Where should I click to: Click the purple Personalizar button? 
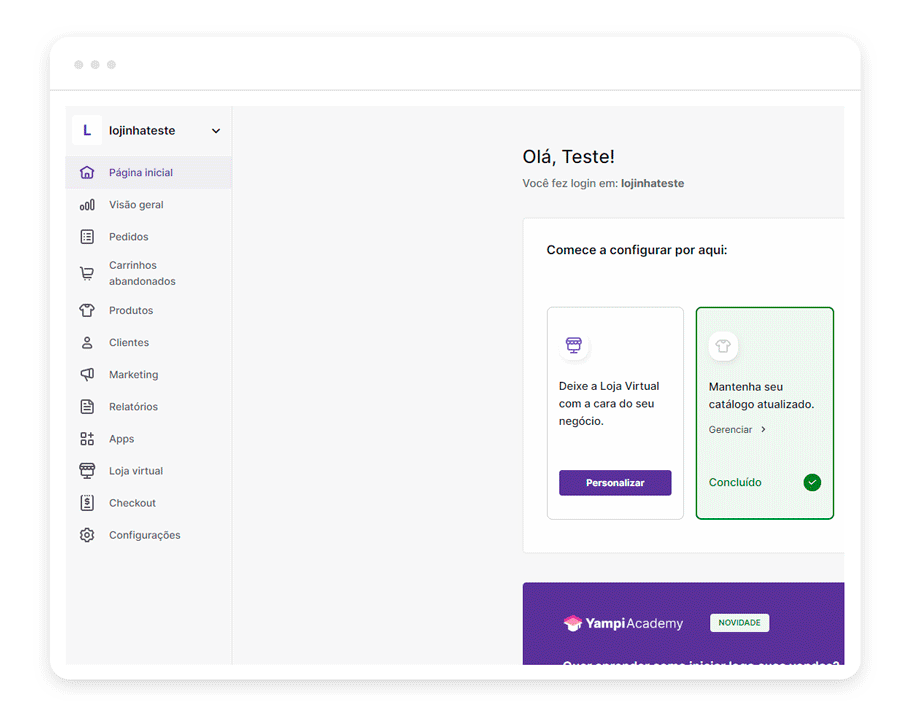click(x=615, y=483)
